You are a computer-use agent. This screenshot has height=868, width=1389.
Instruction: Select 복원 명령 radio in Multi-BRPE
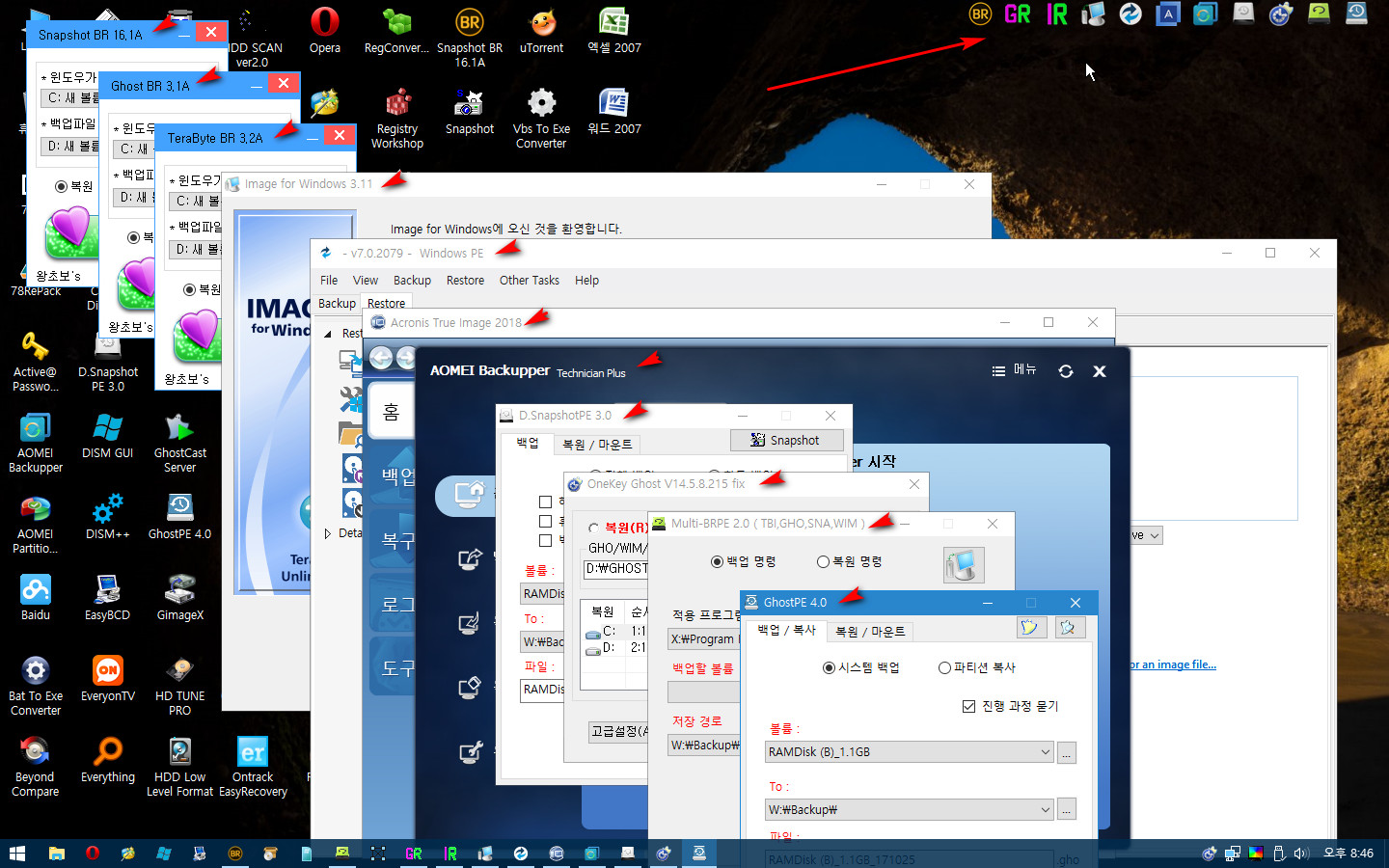click(x=849, y=561)
